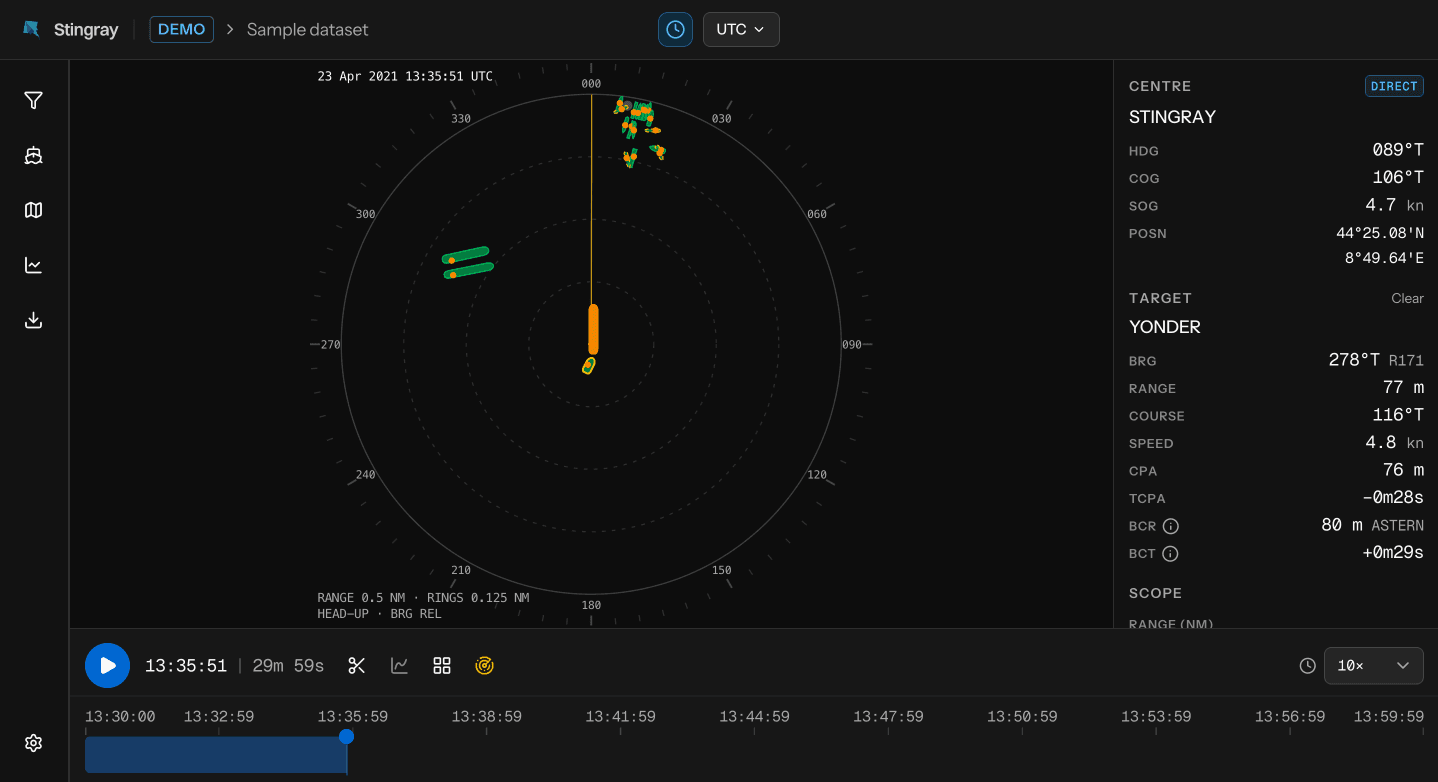Open the chart analytics sidebar icon
This screenshot has height=782, width=1438.
(x=34, y=265)
